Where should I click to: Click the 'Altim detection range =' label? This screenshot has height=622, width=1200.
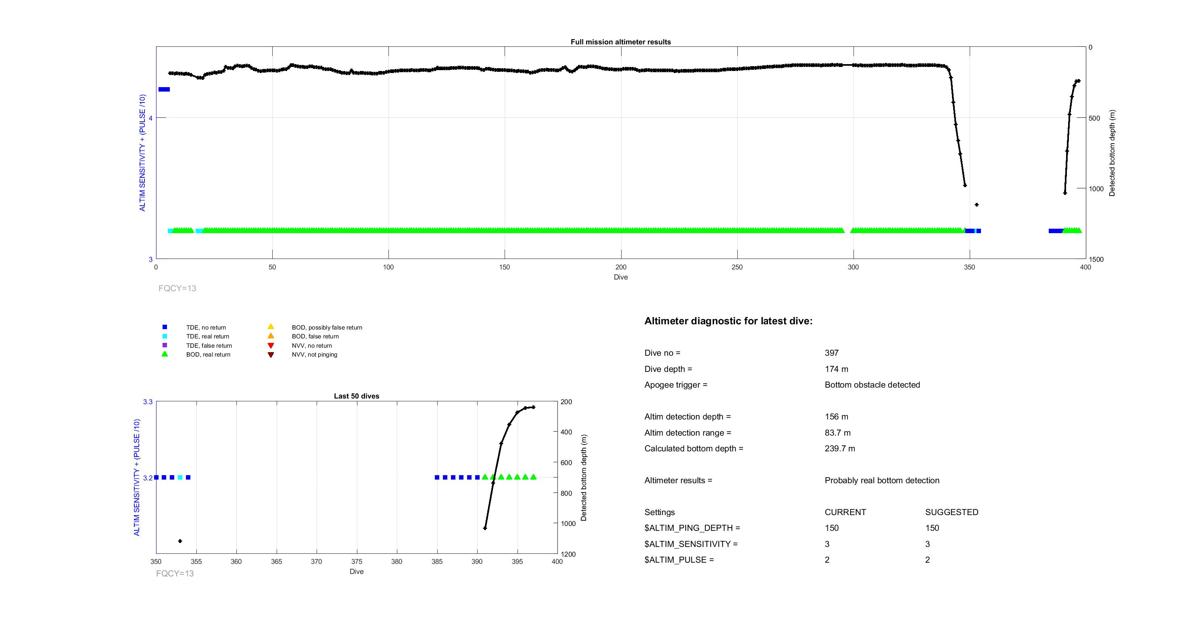point(688,433)
